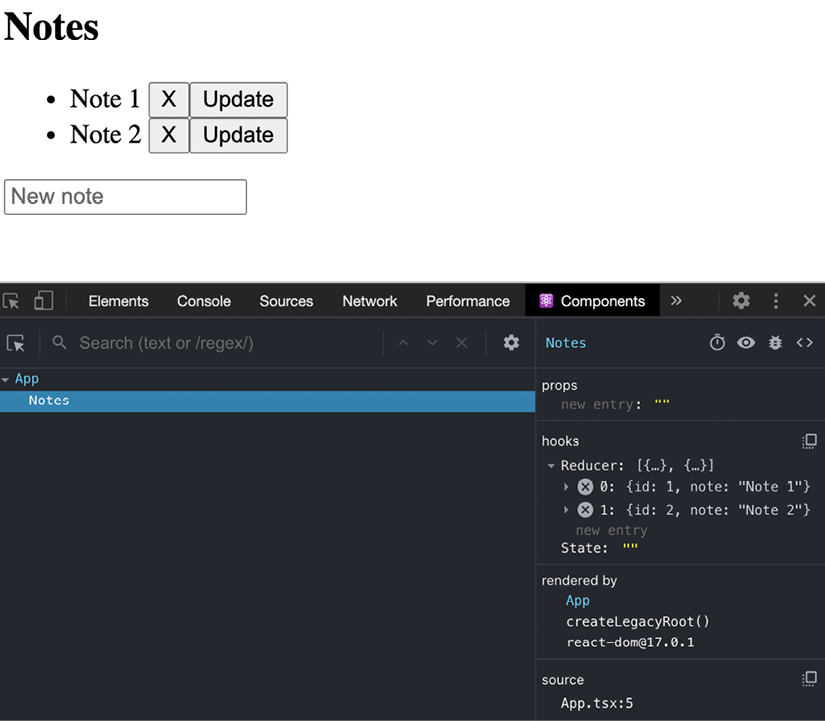Open the Network tab
The height and width of the screenshot is (721, 825).
coord(369,300)
